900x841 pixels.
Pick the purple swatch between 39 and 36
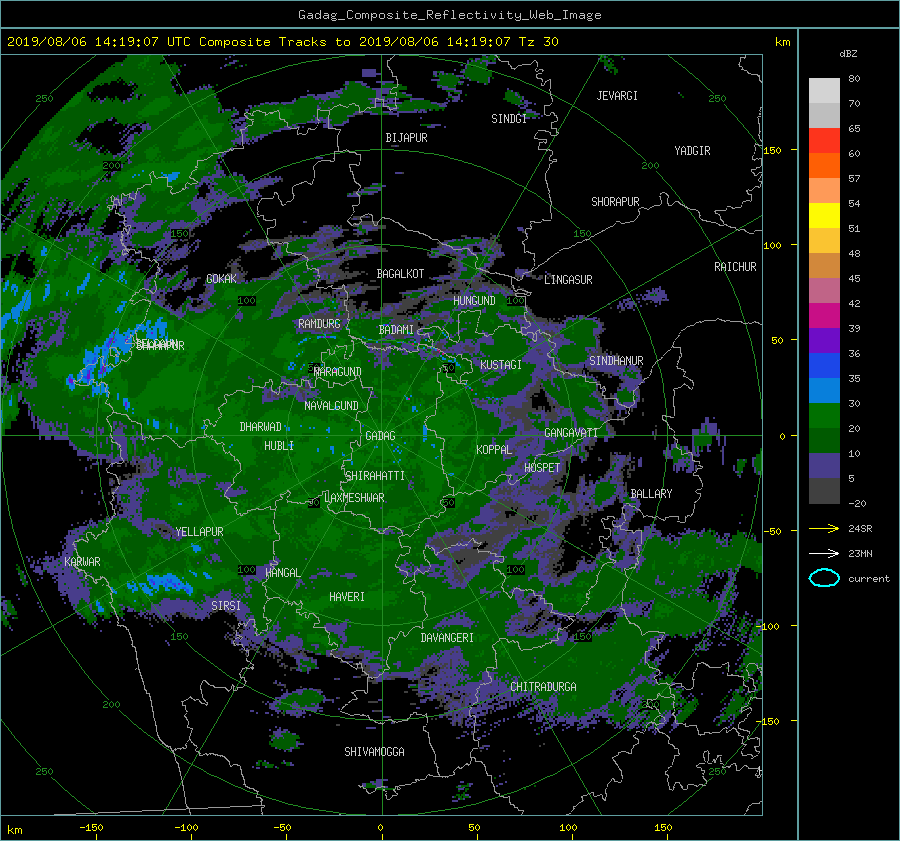point(824,340)
